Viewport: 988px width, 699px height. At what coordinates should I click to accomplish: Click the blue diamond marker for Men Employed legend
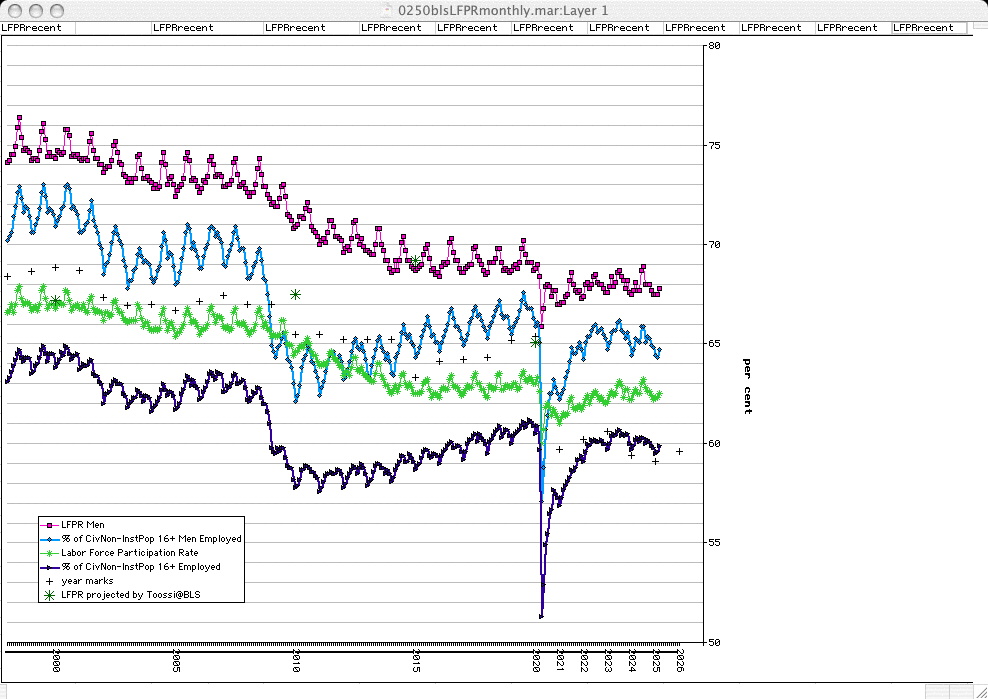click(49, 539)
